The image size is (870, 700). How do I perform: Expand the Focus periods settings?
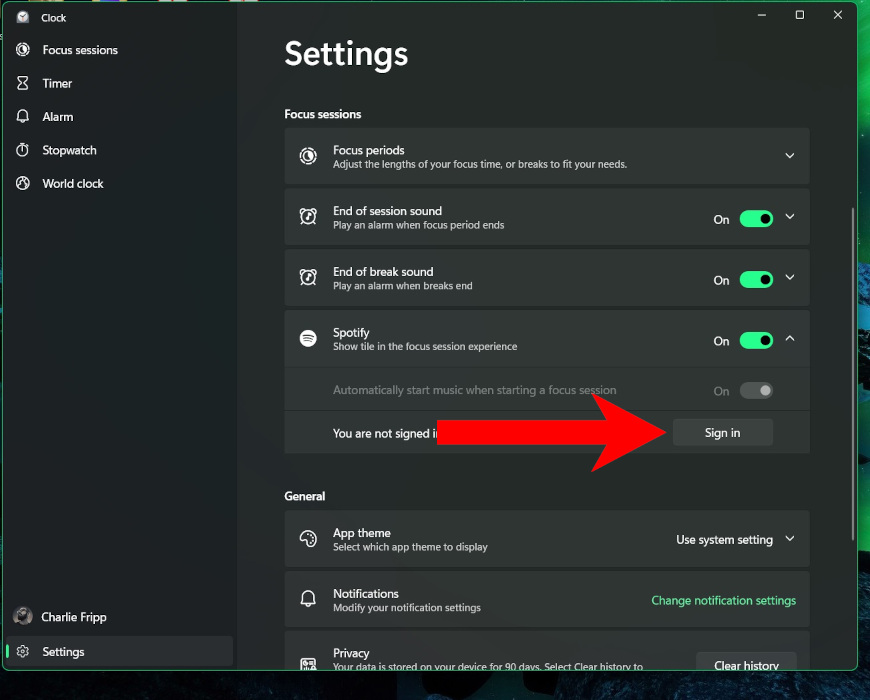pos(791,156)
